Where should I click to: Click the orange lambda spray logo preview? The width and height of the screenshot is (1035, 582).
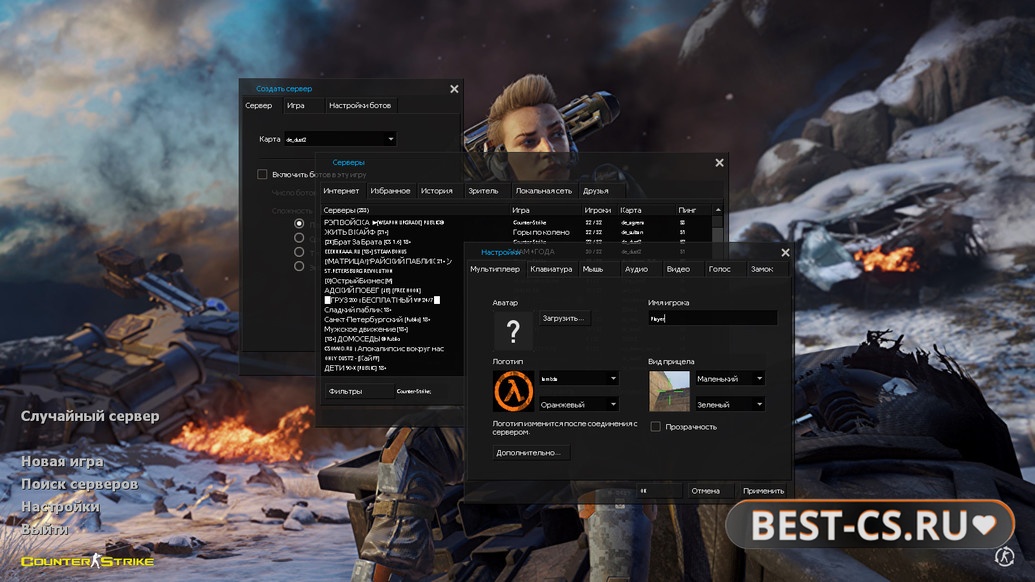513,391
